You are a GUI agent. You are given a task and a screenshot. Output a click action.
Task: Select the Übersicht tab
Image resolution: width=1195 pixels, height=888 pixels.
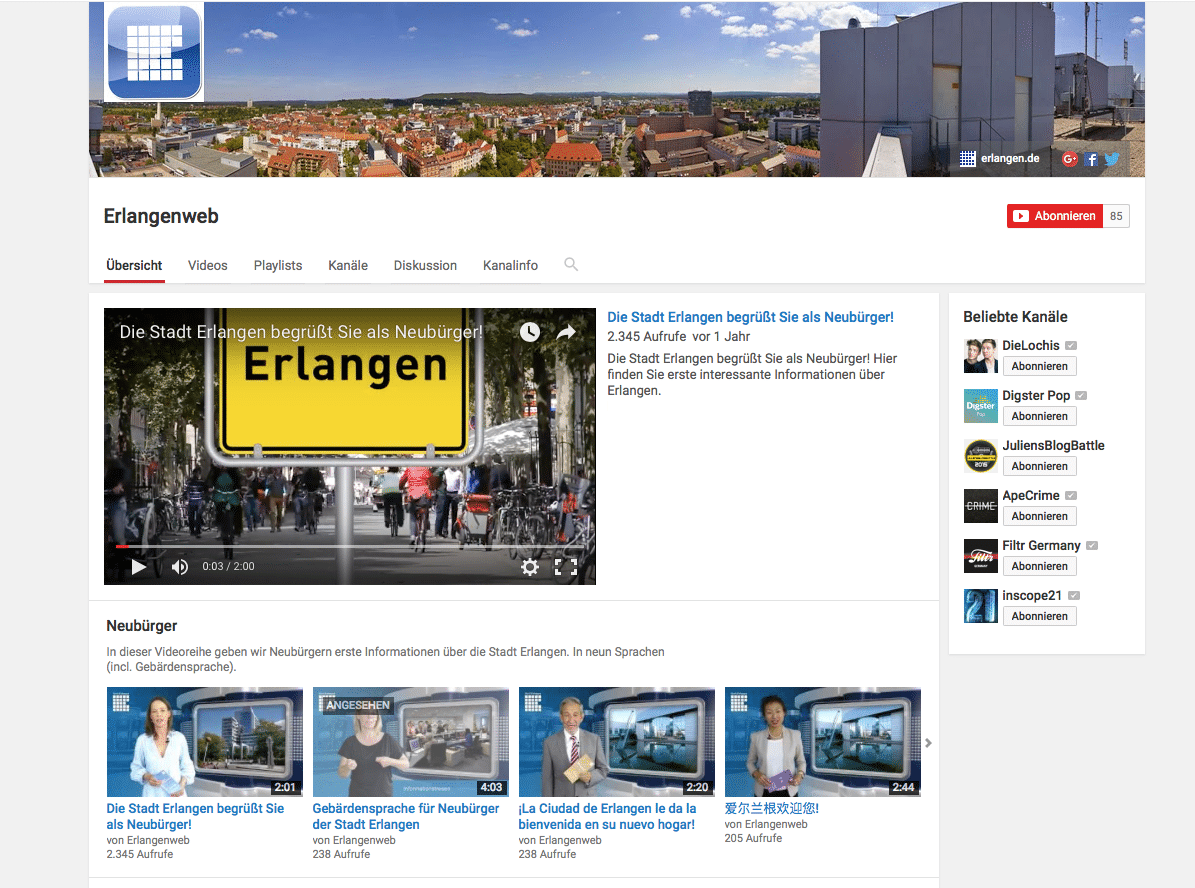(134, 265)
